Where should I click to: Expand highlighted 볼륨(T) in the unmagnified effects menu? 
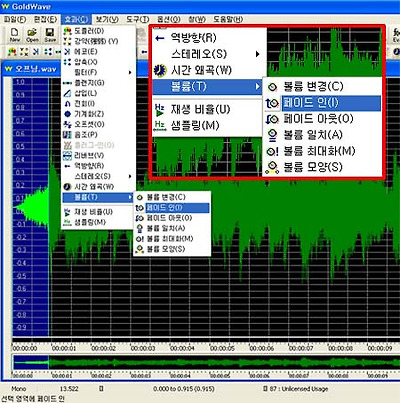[x=99, y=197]
